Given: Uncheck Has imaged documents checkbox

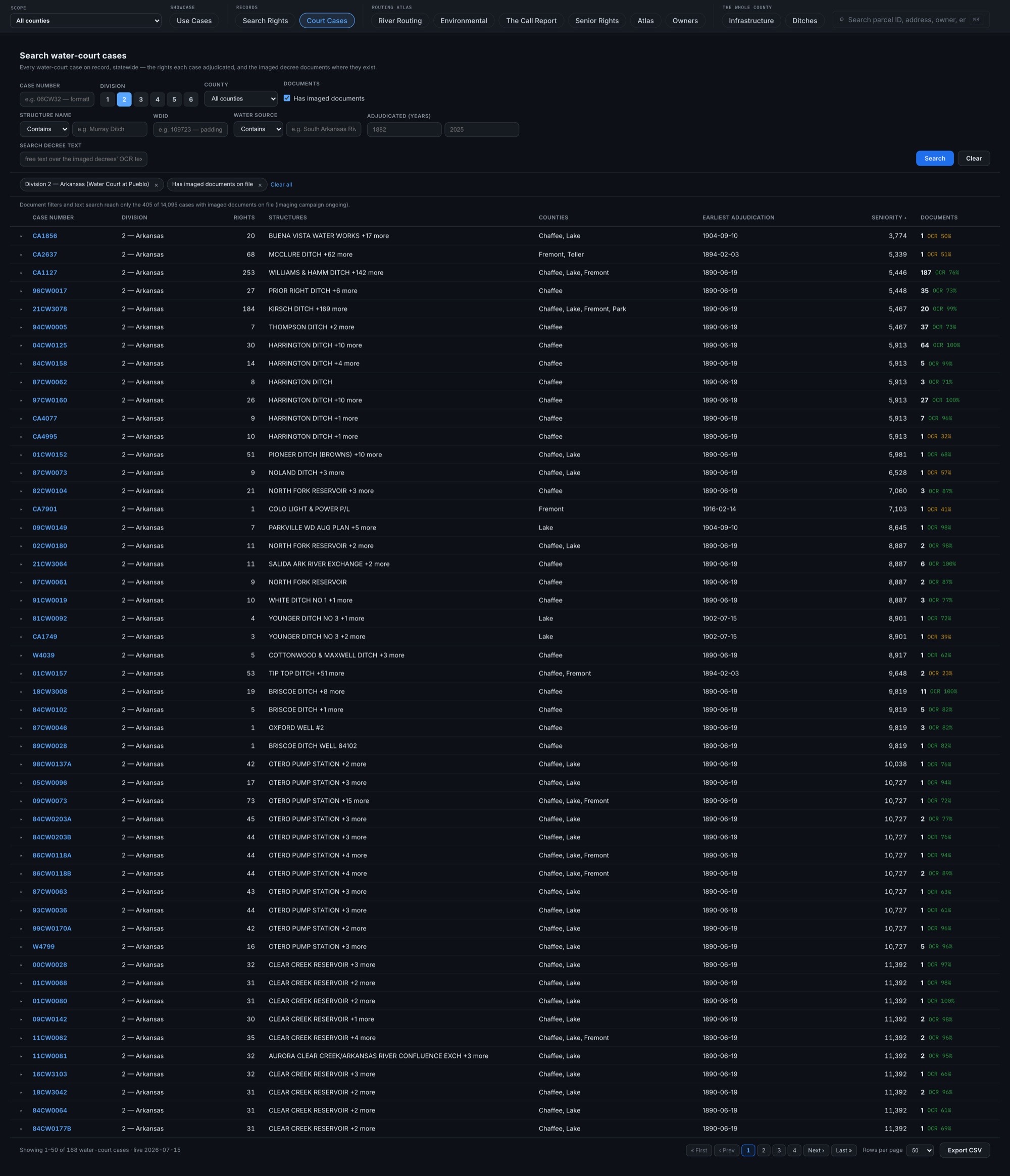Looking at the screenshot, I should [x=287, y=98].
